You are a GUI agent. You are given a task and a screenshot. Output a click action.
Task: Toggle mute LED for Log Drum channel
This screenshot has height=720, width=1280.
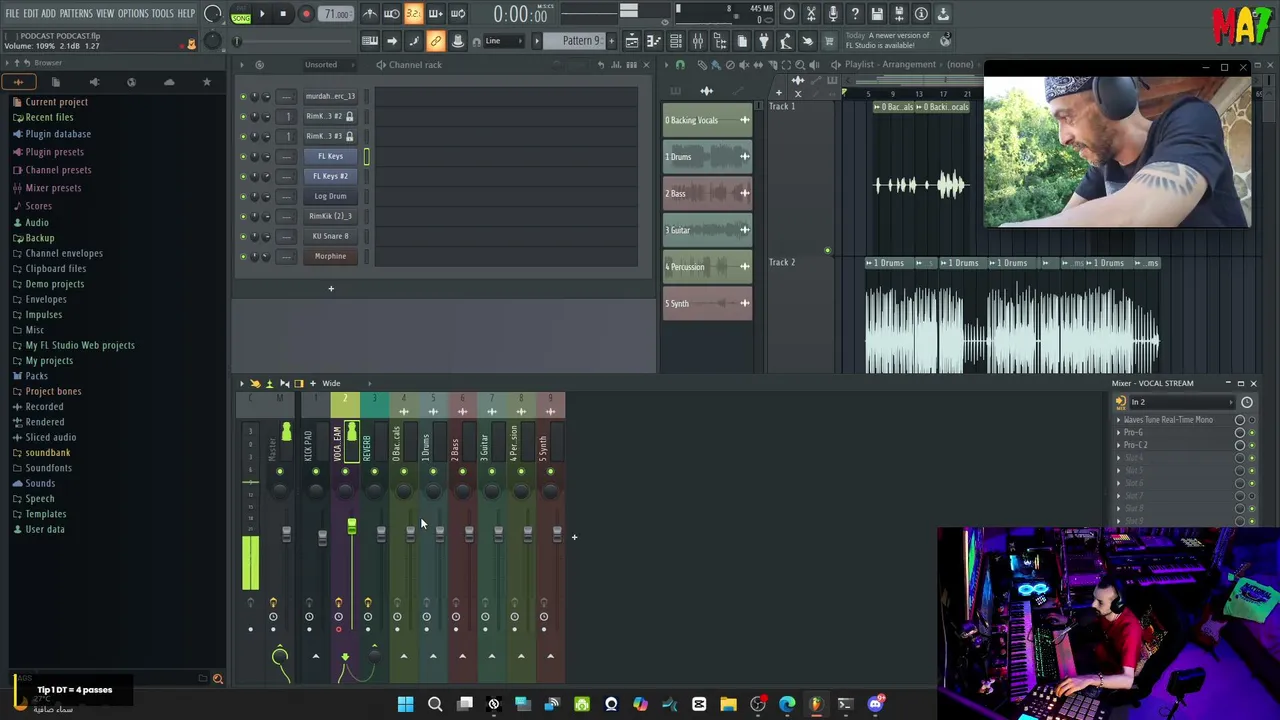242,196
